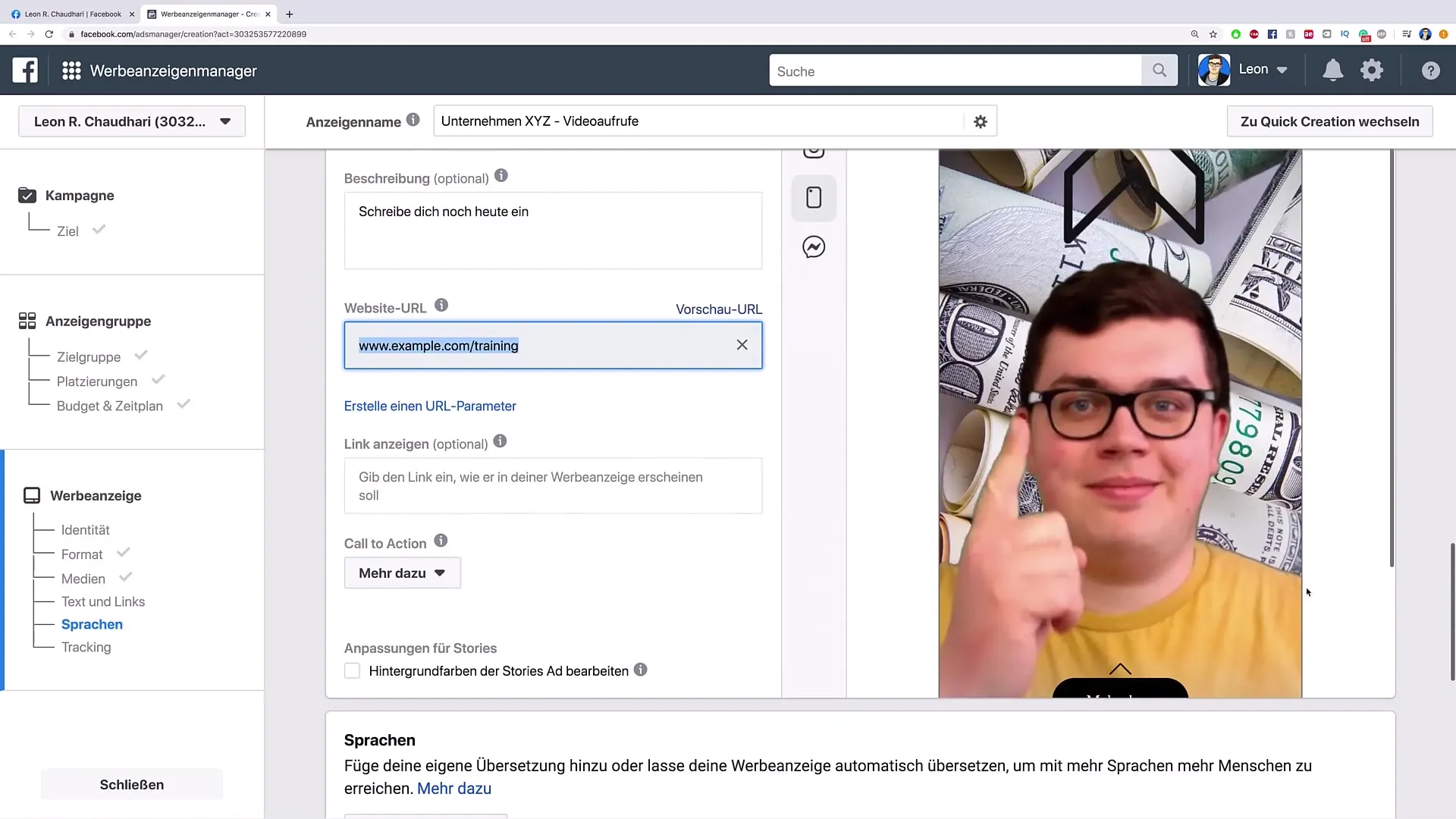Click the settings gear icon next to ad name
This screenshot has height=819, width=1456.
point(981,121)
